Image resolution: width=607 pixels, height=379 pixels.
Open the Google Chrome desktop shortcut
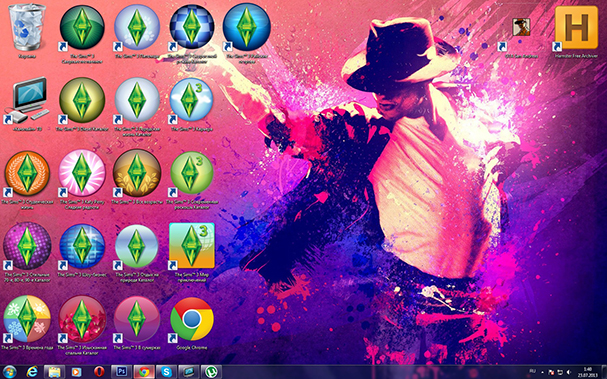click(x=192, y=319)
